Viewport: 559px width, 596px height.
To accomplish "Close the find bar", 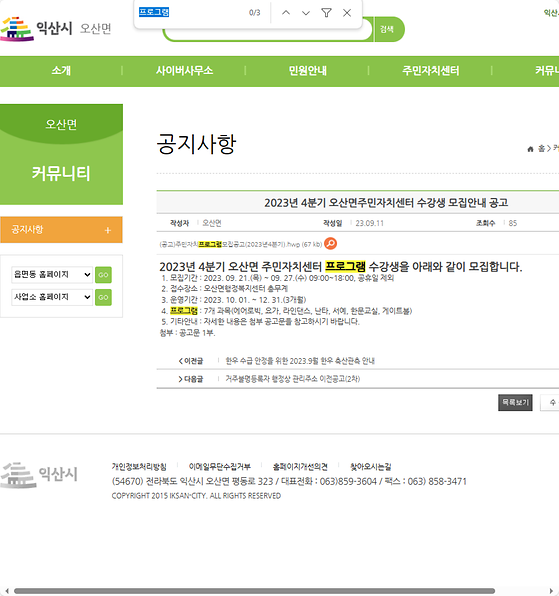I will (347, 13).
